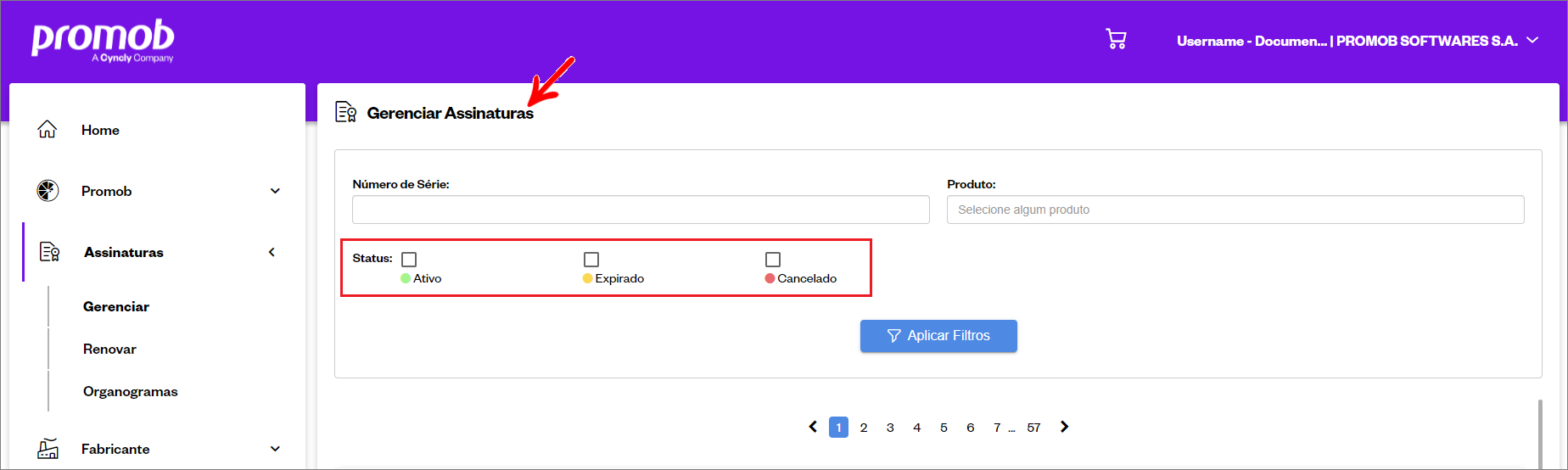Click the Aplicar Filtros button
This screenshot has width=1568, height=470.
938,336
